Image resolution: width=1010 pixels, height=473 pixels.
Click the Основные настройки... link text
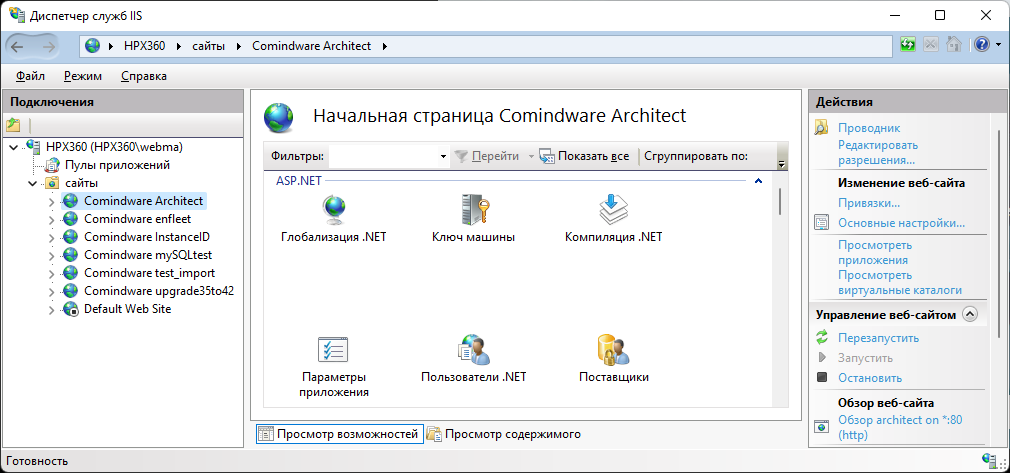coord(901,224)
